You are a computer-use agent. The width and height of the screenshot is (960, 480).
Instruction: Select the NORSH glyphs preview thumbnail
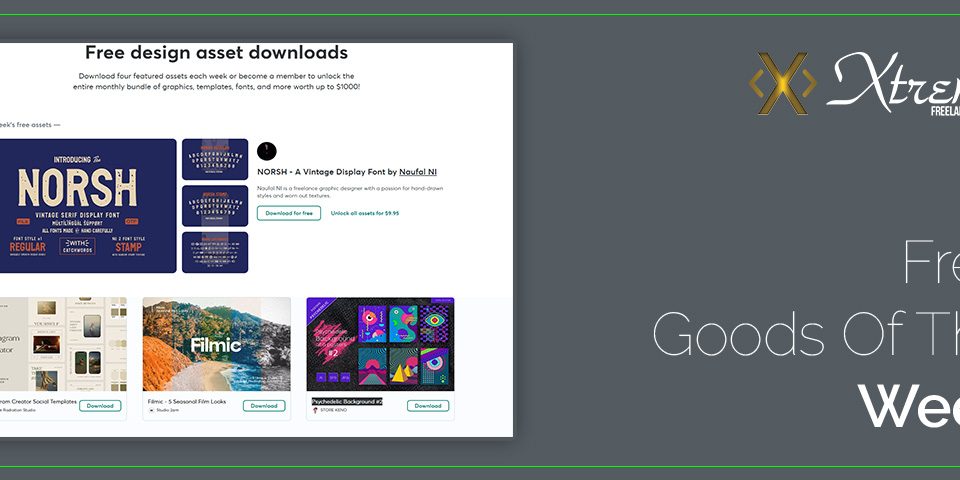[x=215, y=252]
